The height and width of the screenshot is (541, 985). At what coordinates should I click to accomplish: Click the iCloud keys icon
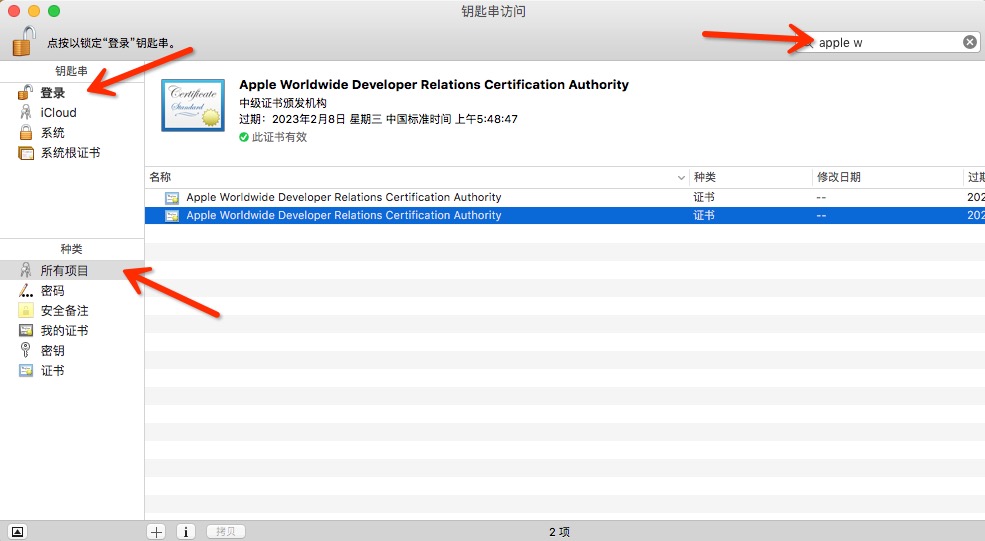click(26, 112)
